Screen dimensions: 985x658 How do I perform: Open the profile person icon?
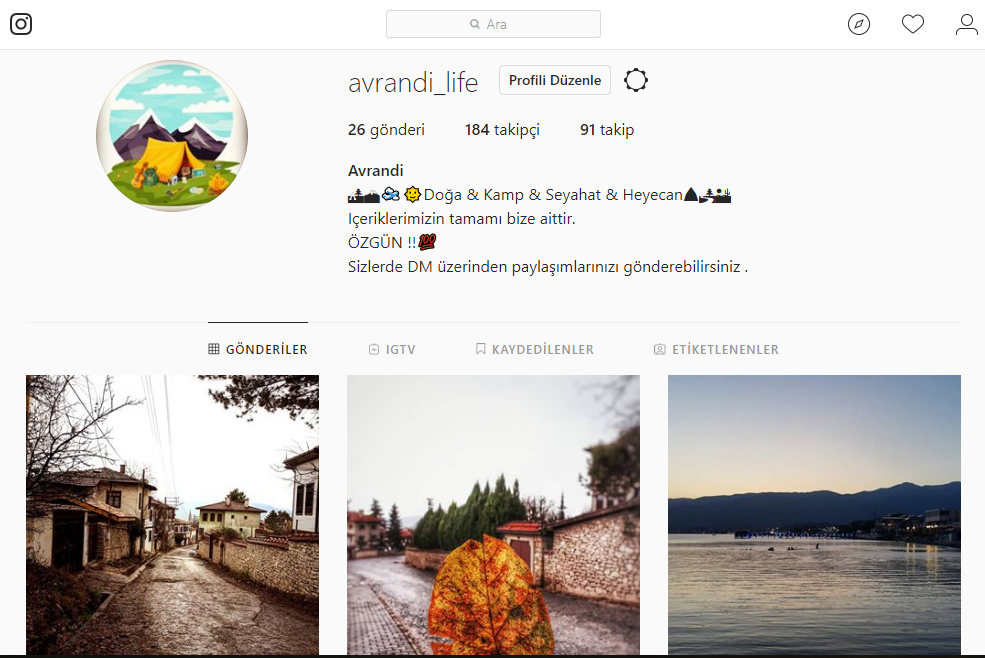(x=966, y=24)
